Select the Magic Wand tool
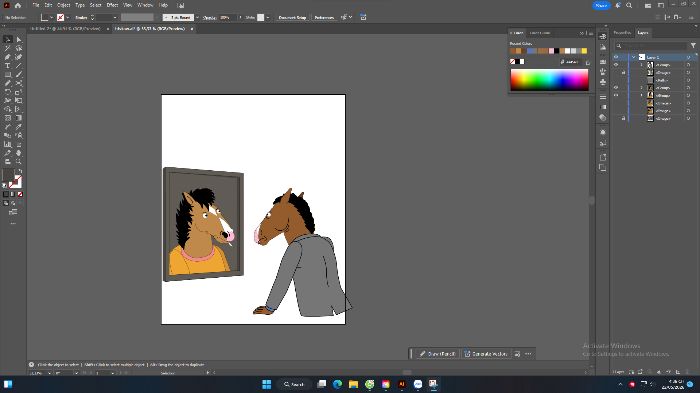Viewport: 700px width, 393px height. click(8, 48)
